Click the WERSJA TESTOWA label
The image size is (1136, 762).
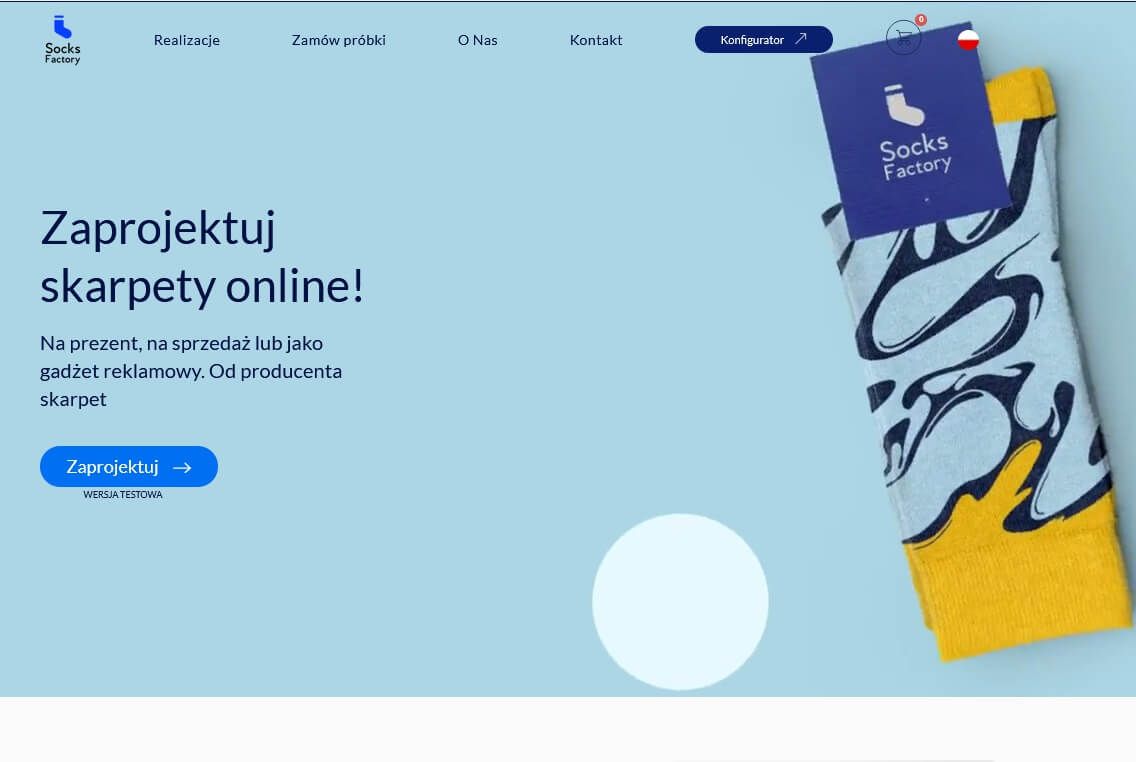coord(122,495)
